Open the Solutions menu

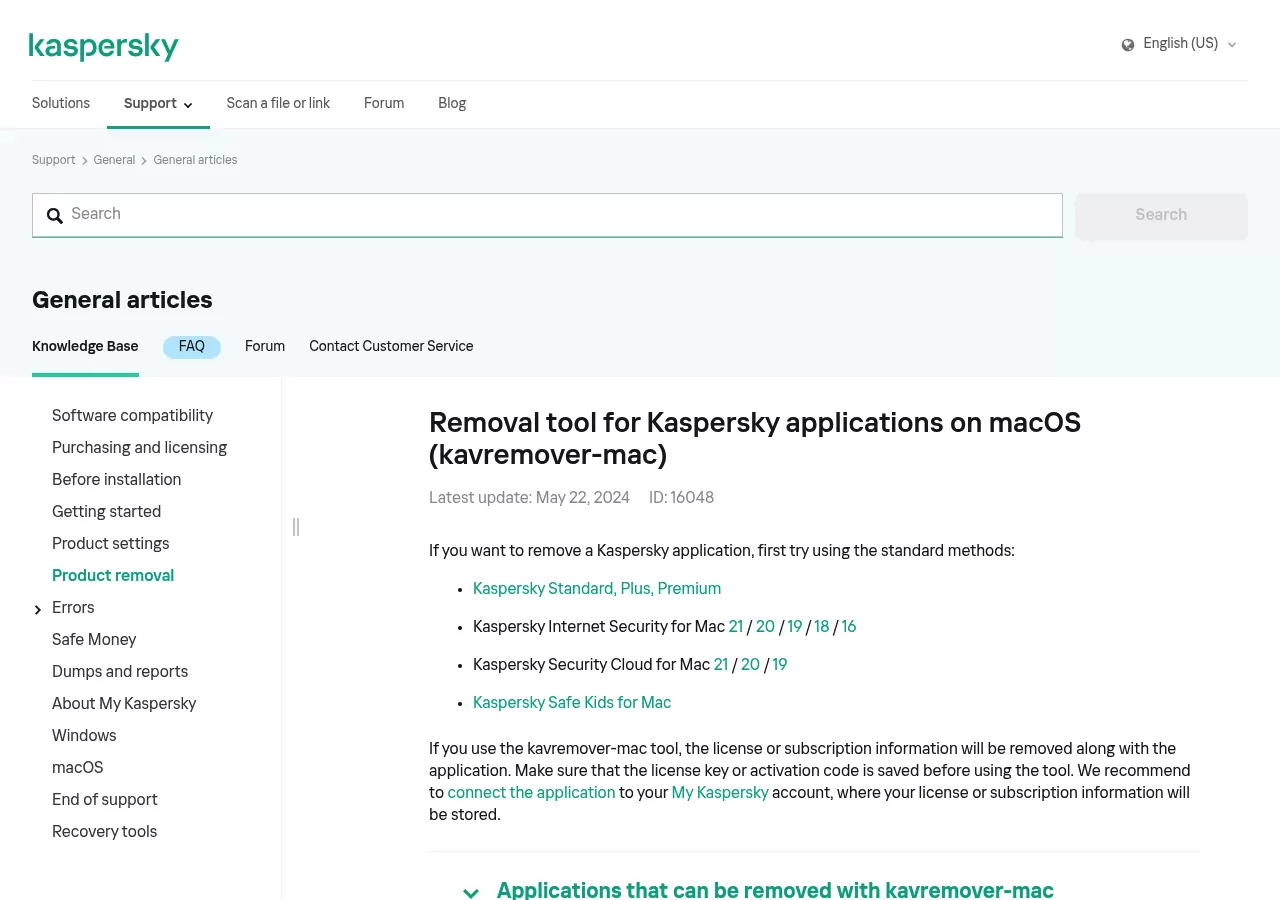pyautogui.click(x=61, y=104)
